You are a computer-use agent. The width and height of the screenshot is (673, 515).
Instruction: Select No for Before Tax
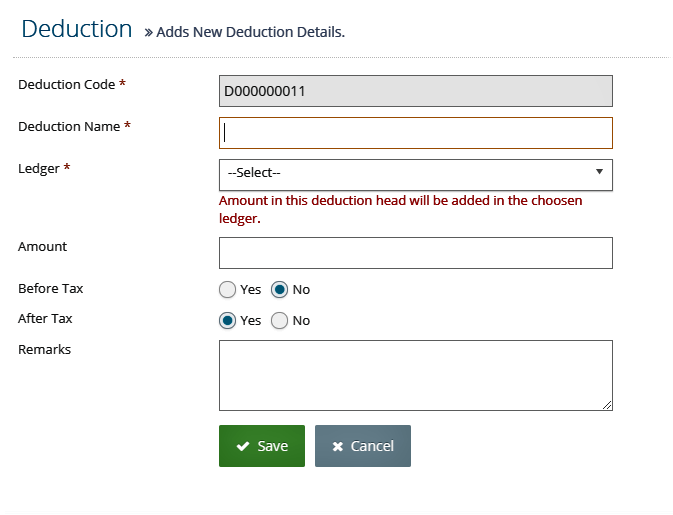[x=279, y=290]
